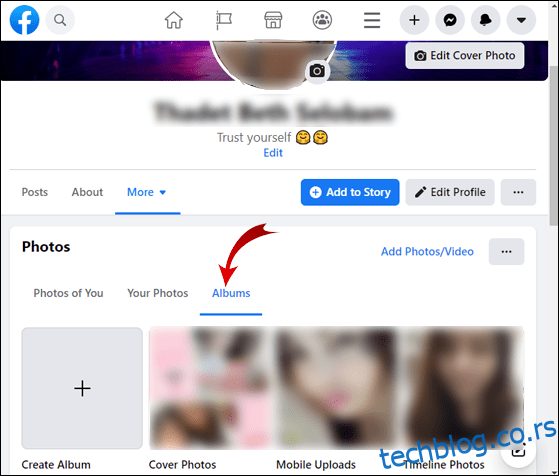Viewport: 559px width, 476px height.
Task: Switch to Your Photos tab
Action: 158,293
